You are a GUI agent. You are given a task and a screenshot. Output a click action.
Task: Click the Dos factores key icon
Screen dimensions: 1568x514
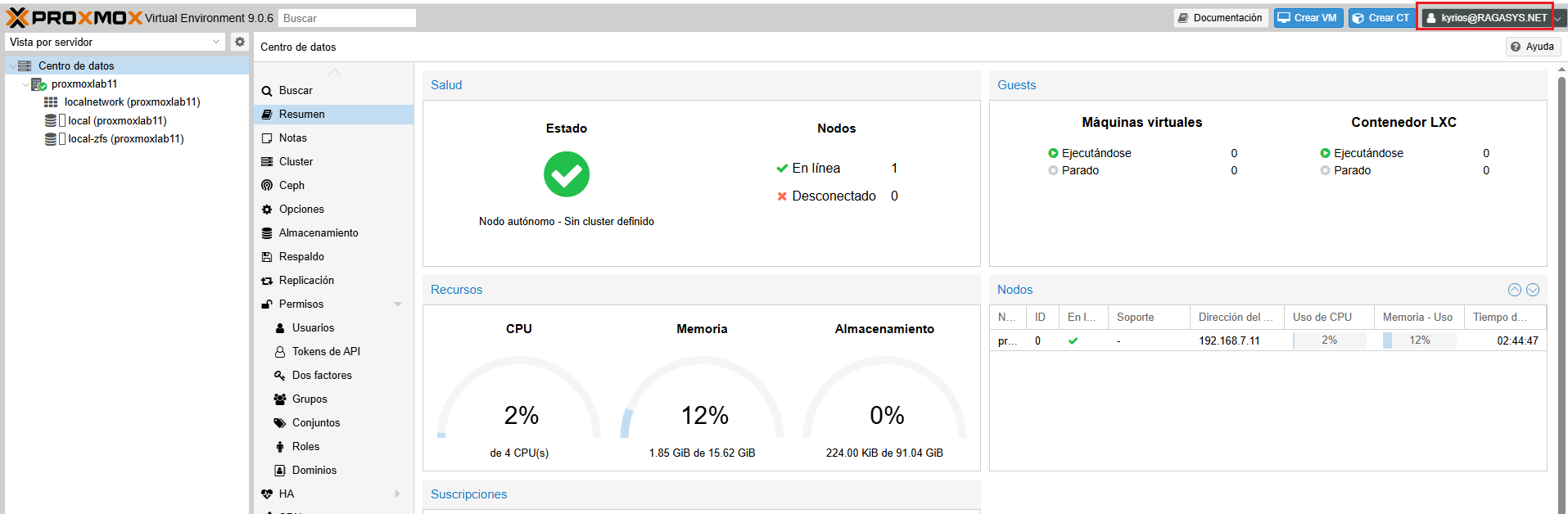pyautogui.click(x=280, y=376)
